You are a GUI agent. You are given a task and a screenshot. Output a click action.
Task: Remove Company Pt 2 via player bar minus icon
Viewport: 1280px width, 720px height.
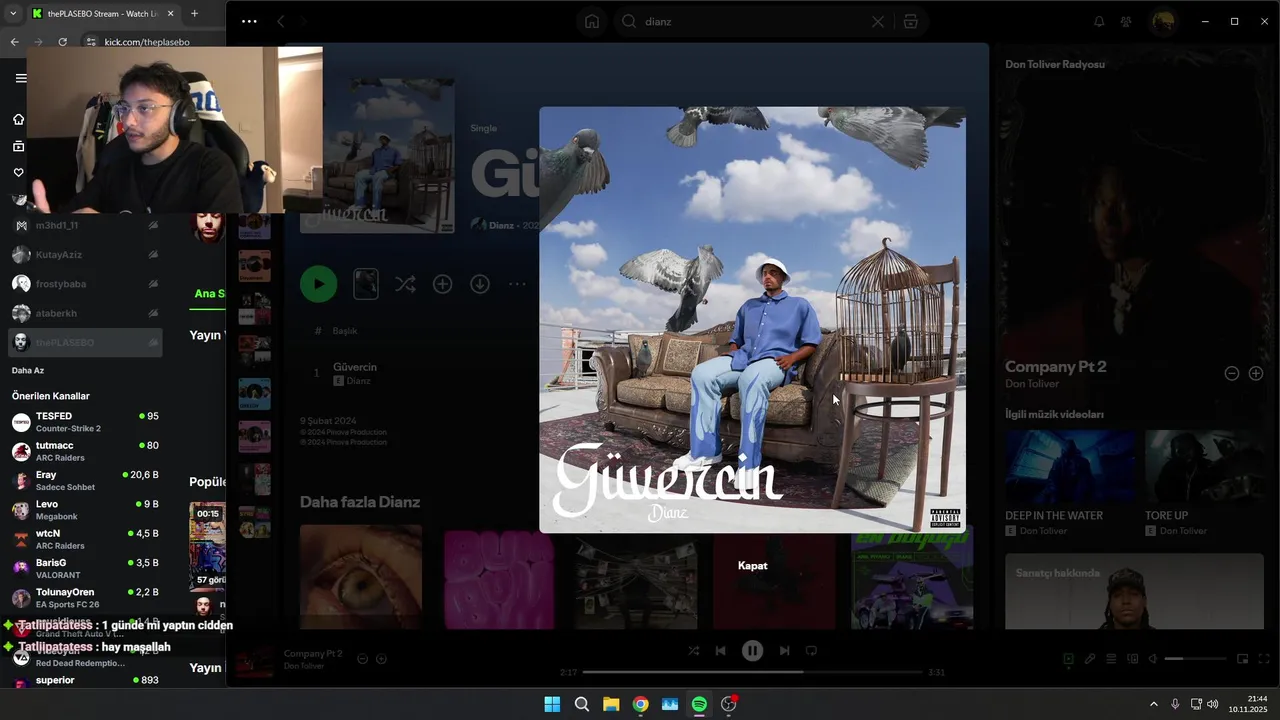tap(363, 659)
